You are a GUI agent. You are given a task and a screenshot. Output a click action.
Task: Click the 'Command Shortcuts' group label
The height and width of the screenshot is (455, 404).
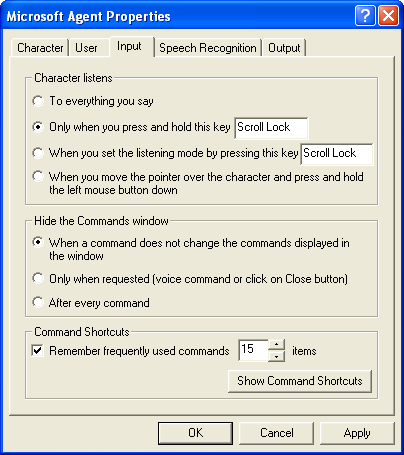[x=82, y=332]
